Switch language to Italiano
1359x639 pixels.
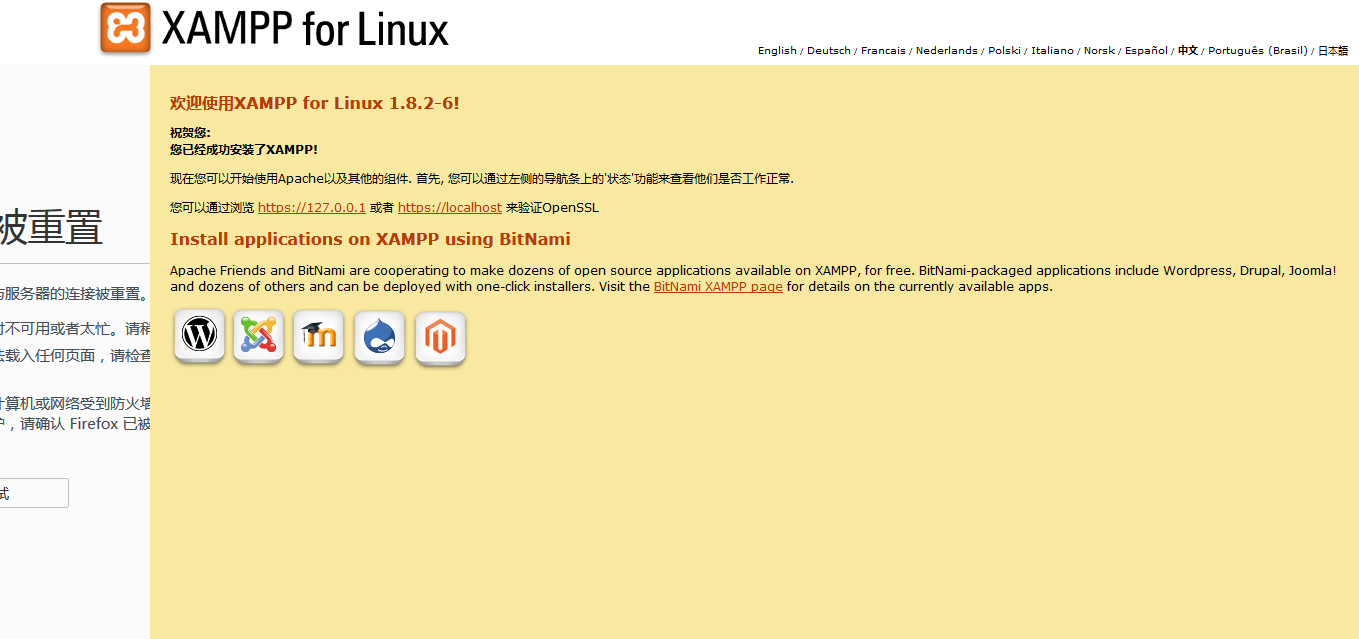click(x=1053, y=51)
